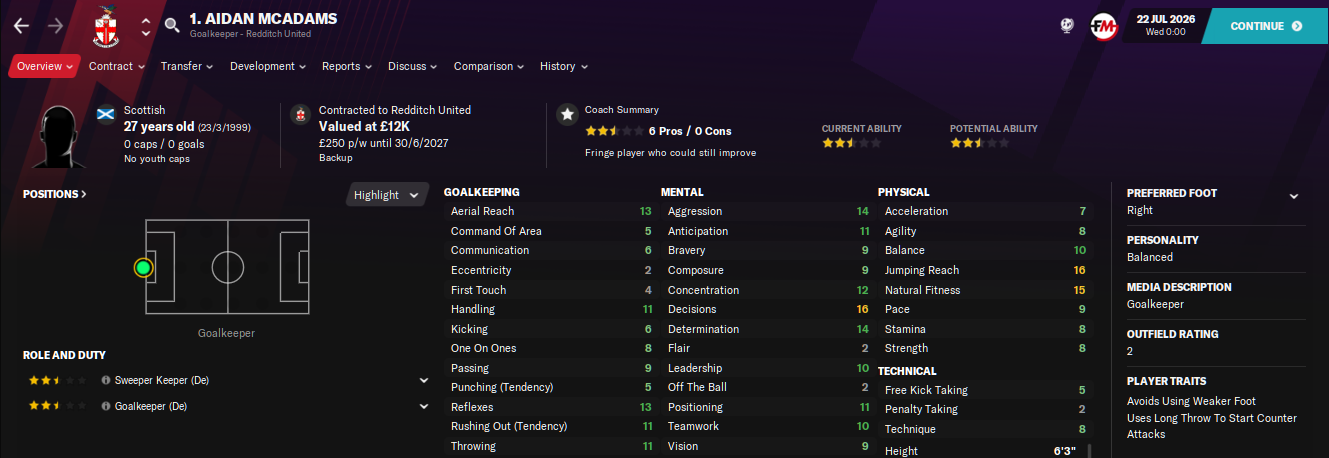
Task: Click the forward navigation arrow
Action: point(55,26)
